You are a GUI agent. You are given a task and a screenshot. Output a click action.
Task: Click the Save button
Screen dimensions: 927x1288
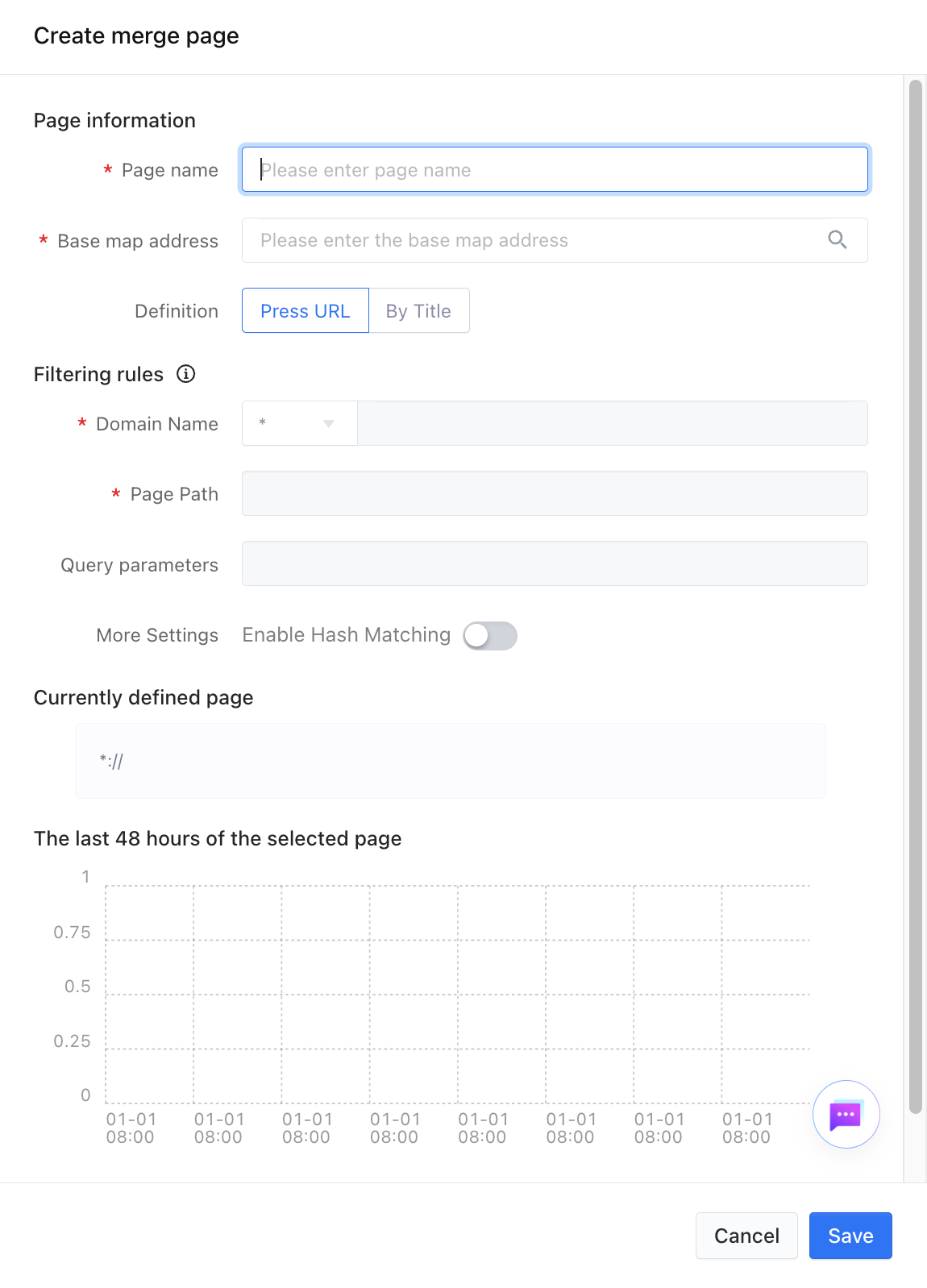(x=850, y=1236)
